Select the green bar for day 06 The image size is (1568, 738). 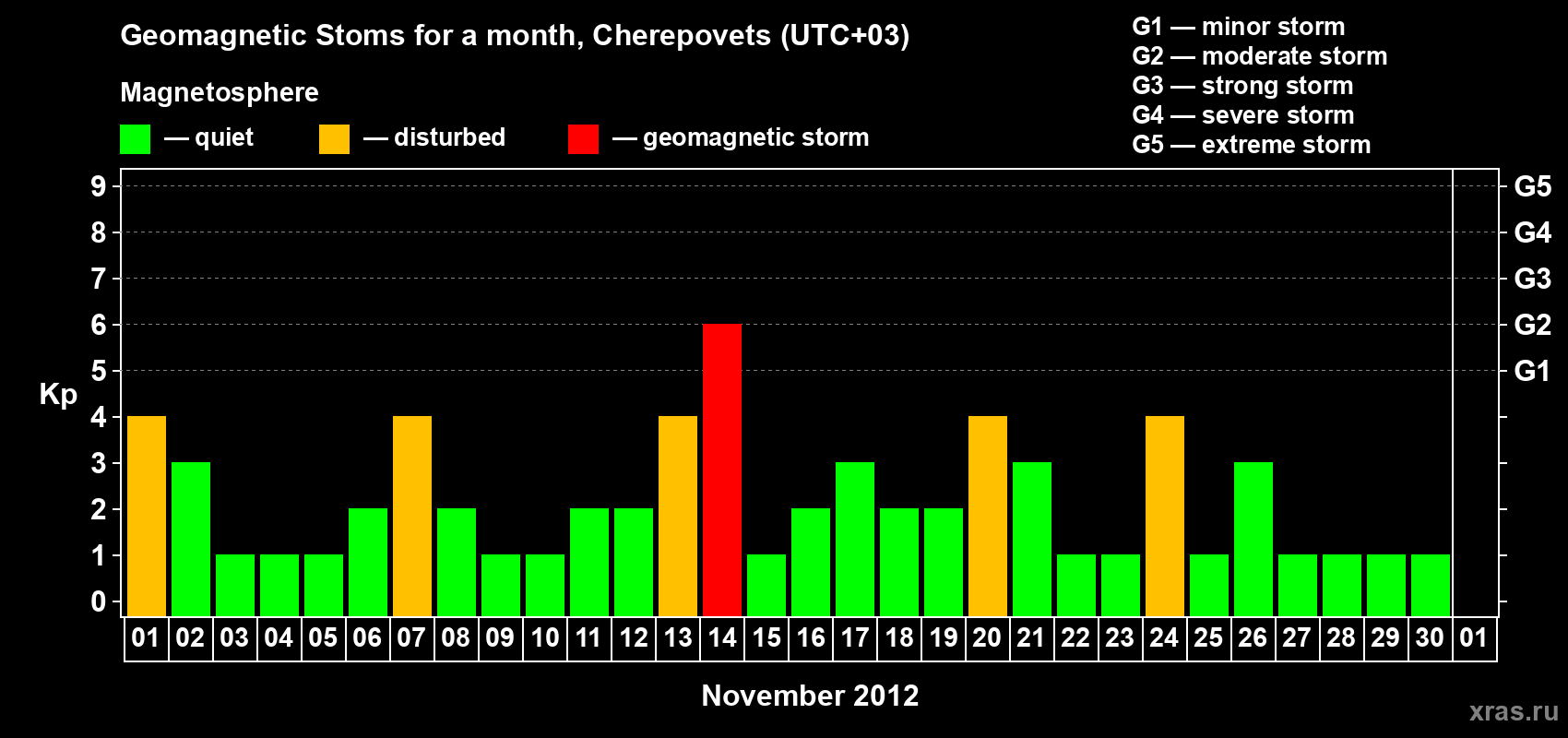368,562
